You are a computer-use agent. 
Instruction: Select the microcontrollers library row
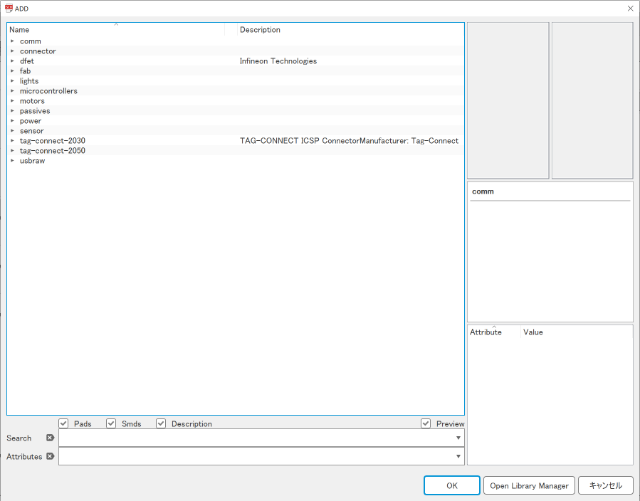(235, 91)
